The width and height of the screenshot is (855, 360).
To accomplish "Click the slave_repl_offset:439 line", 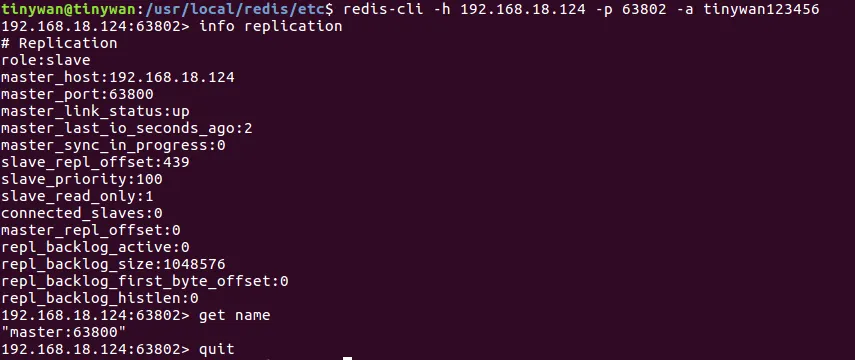I will pyautogui.click(x=95, y=162).
